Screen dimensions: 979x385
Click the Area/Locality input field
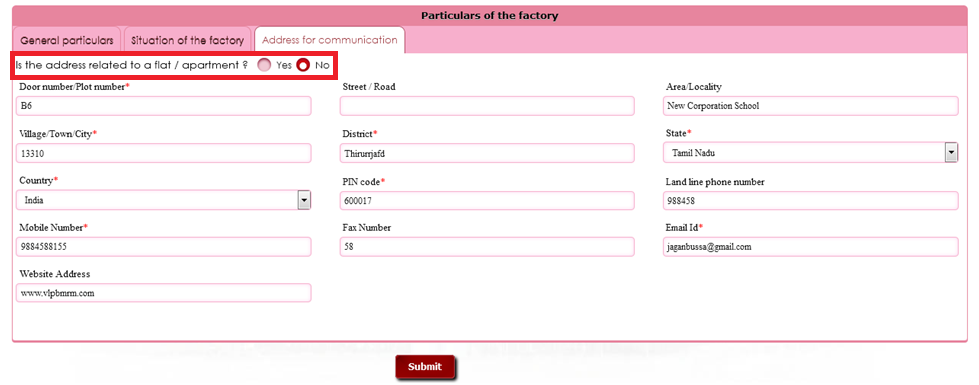810,106
